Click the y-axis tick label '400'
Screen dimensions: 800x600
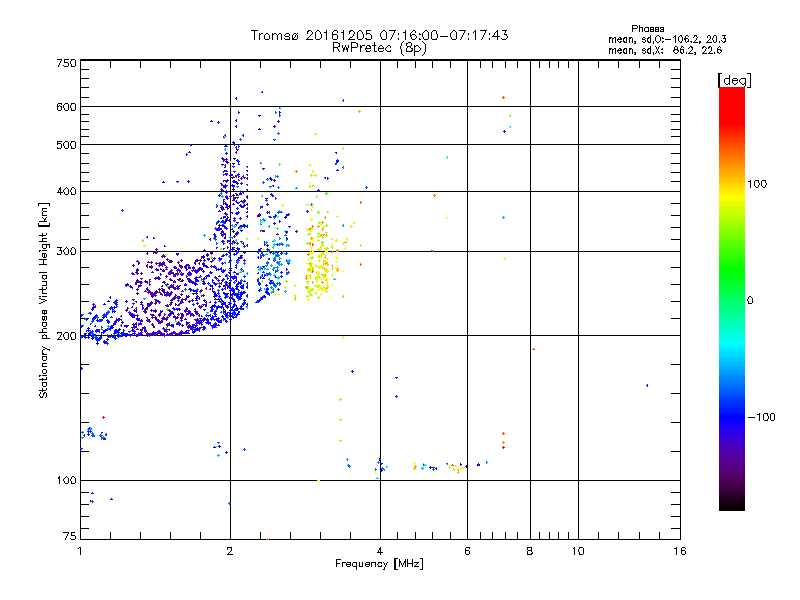pos(66,191)
